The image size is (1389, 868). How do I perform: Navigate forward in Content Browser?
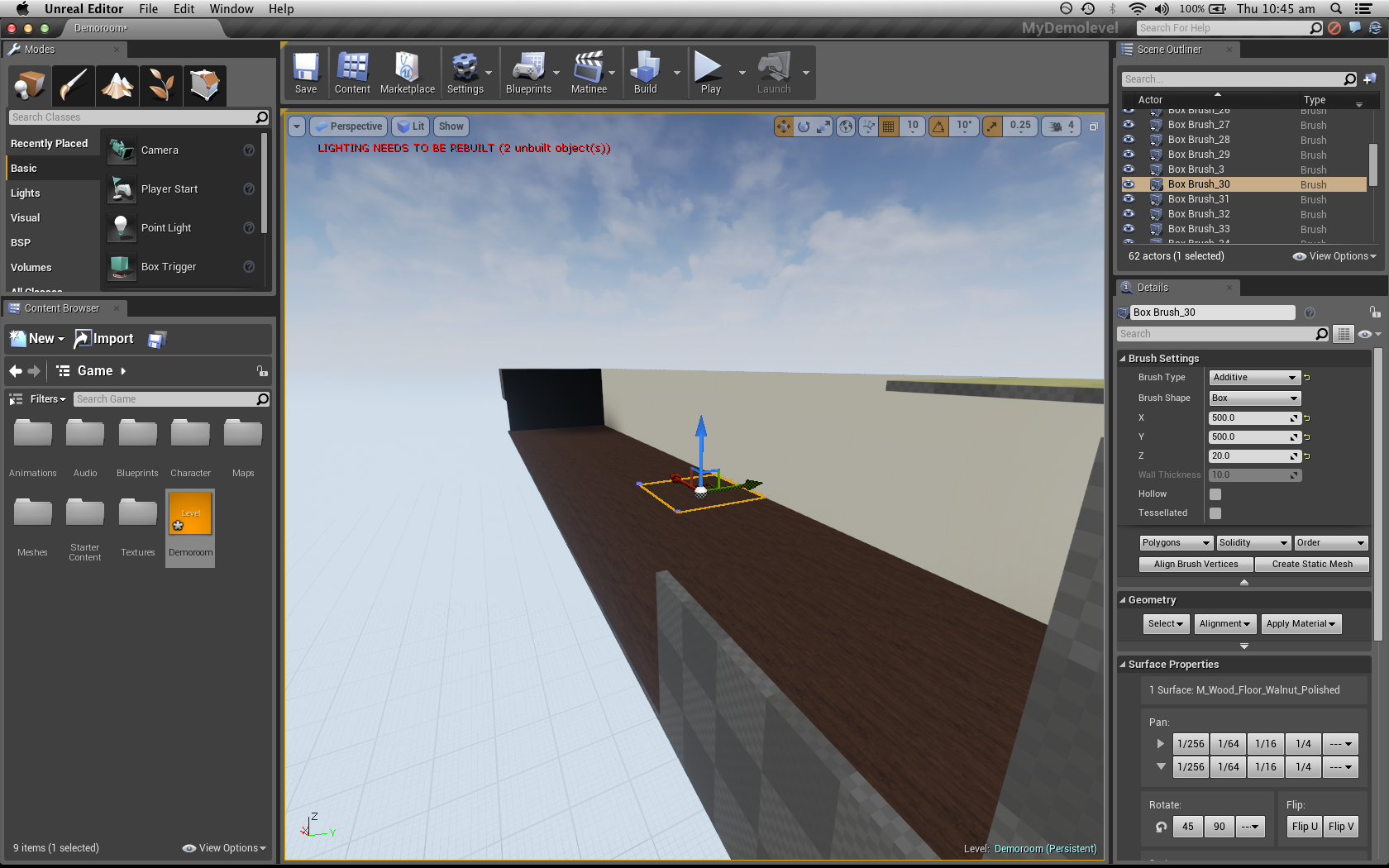(34, 371)
